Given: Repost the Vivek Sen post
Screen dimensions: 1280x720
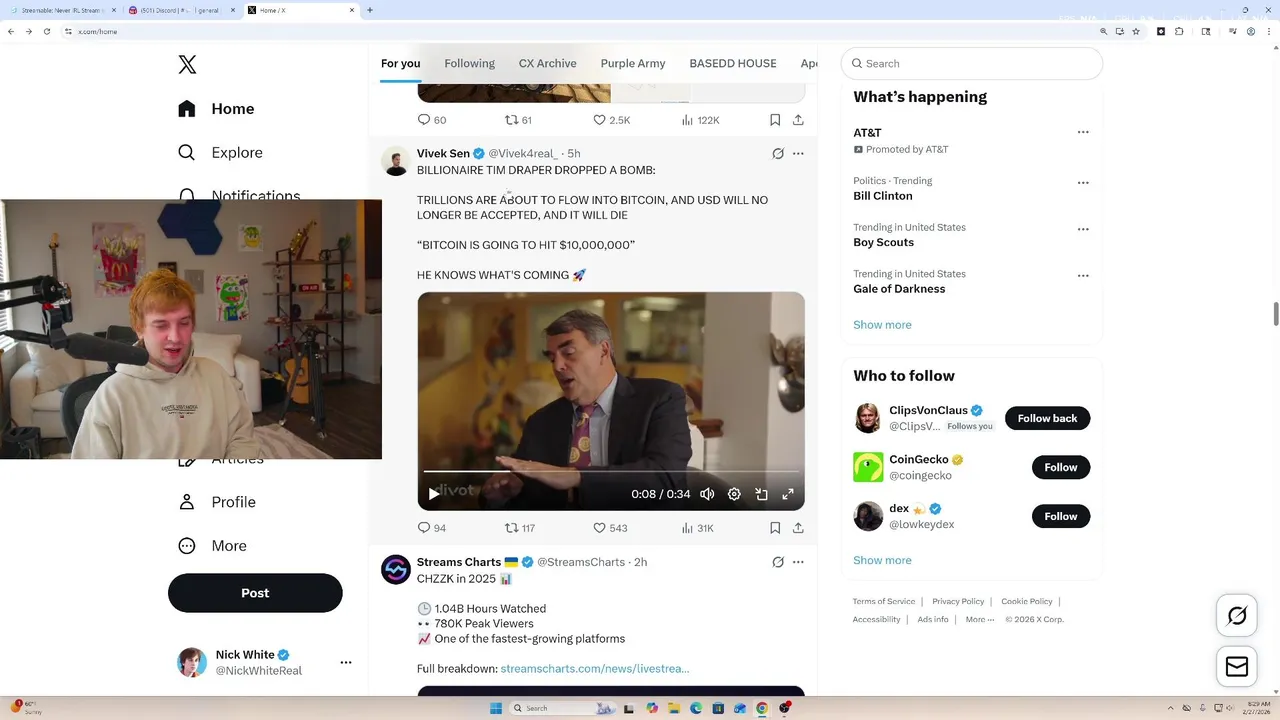Looking at the screenshot, I should coord(512,528).
